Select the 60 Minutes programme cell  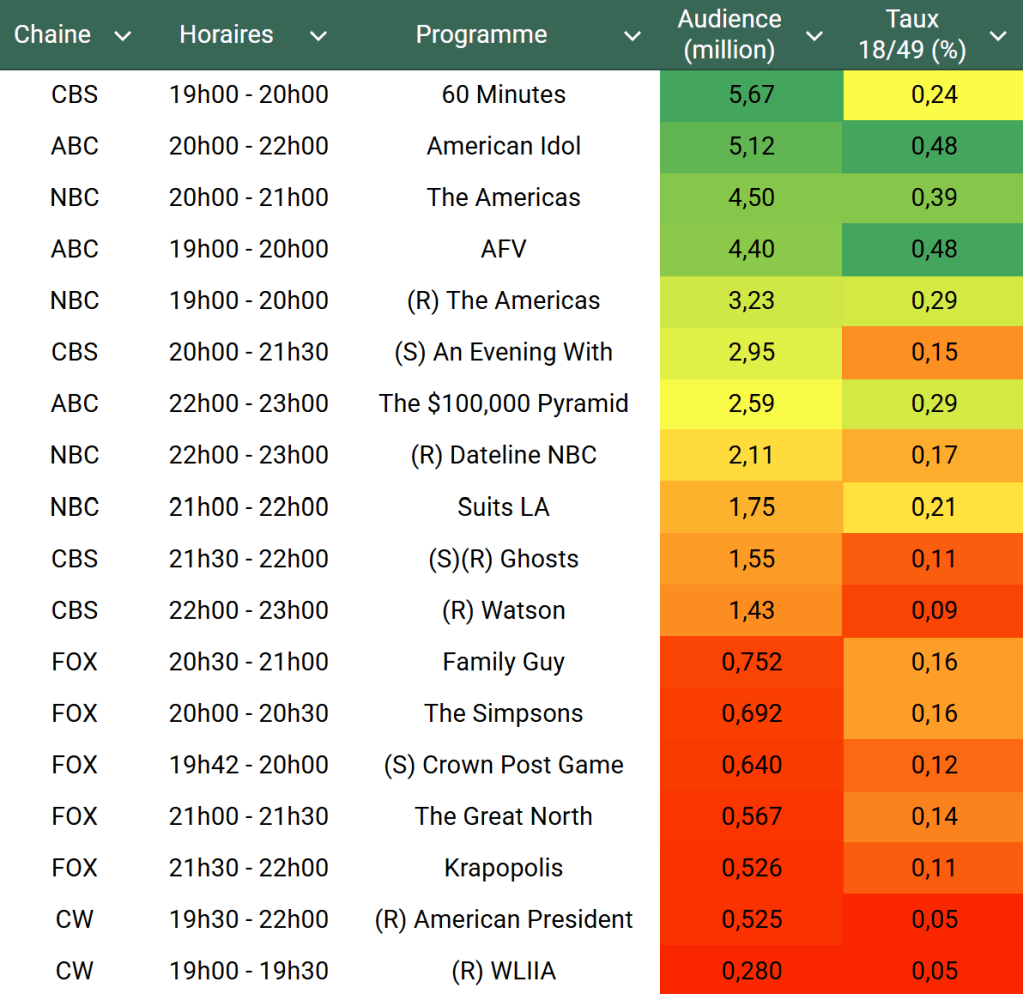pos(503,95)
